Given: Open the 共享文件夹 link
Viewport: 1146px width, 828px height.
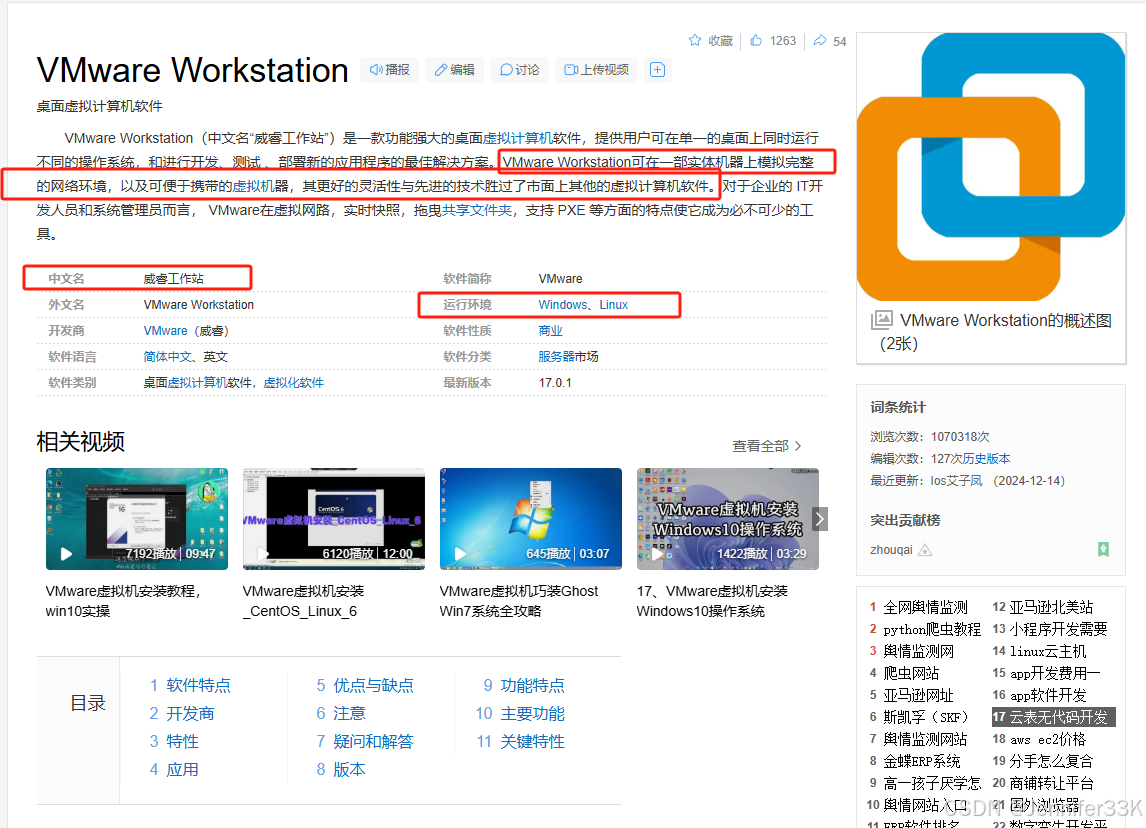Looking at the screenshot, I should pyautogui.click(x=477, y=210).
